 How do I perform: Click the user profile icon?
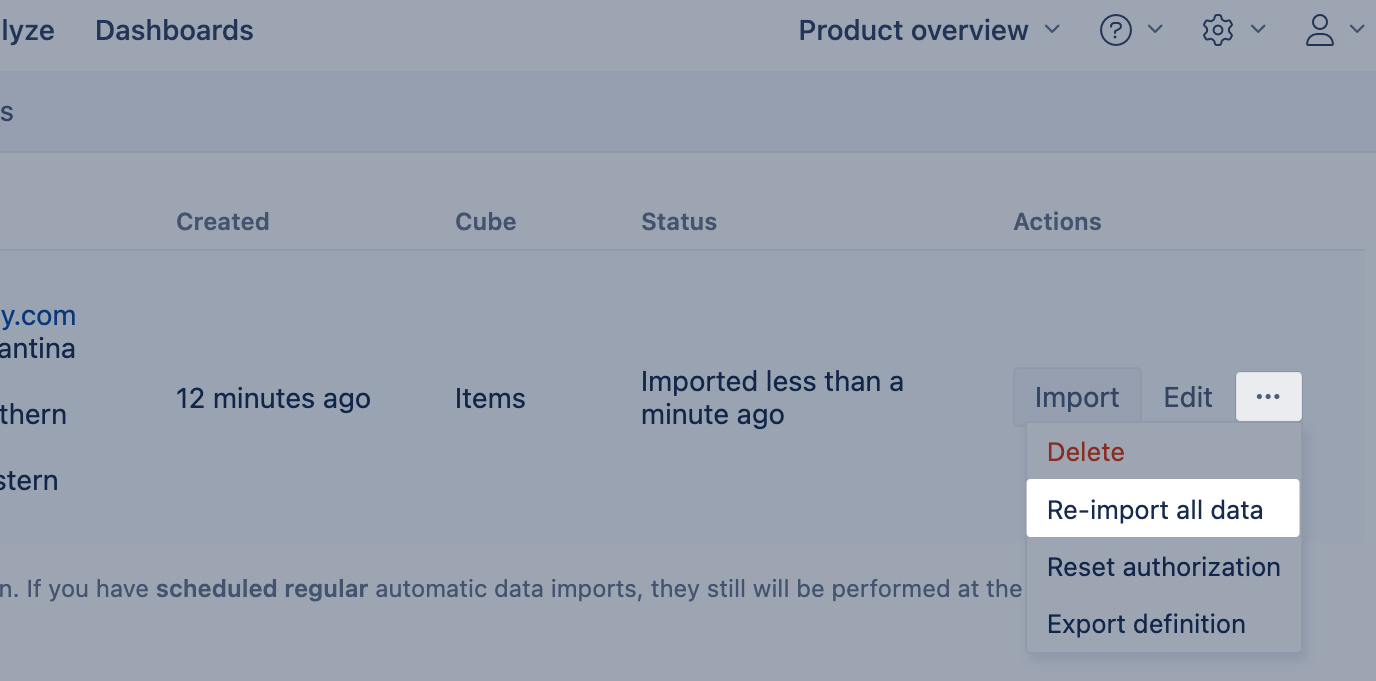(x=1320, y=31)
